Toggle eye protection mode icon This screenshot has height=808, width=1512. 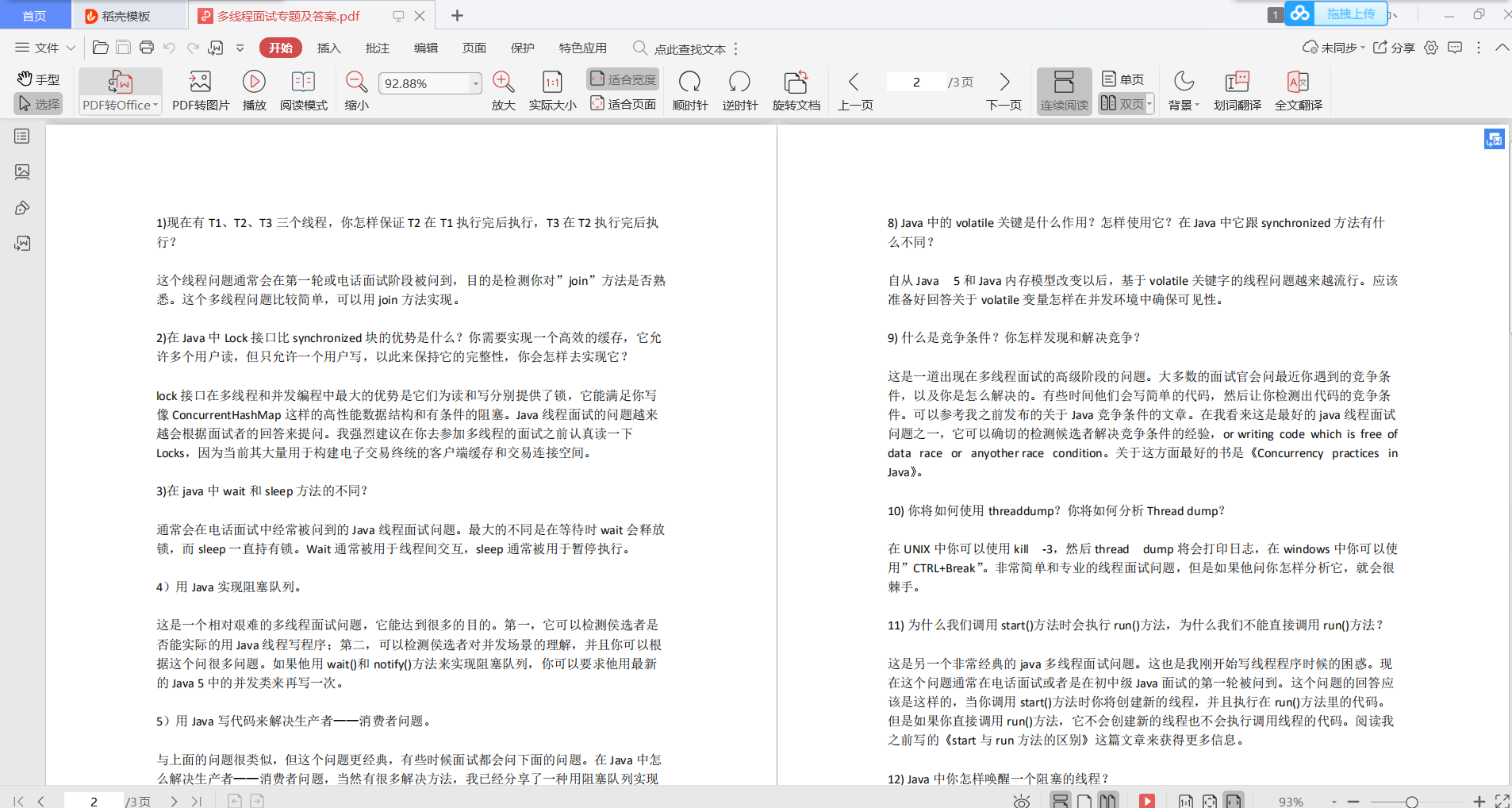(x=1022, y=801)
